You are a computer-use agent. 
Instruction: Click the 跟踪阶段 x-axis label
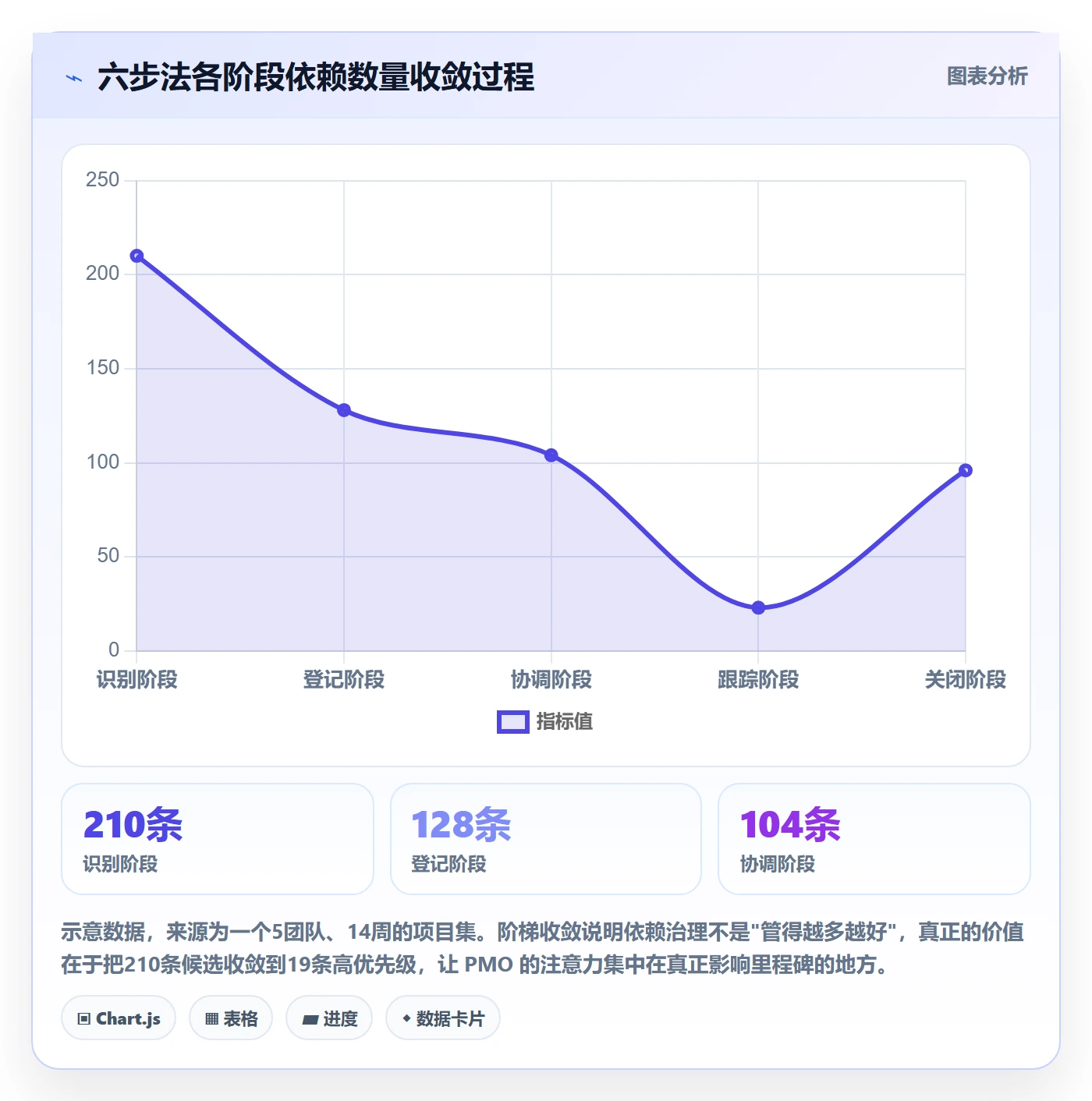click(758, 680)
